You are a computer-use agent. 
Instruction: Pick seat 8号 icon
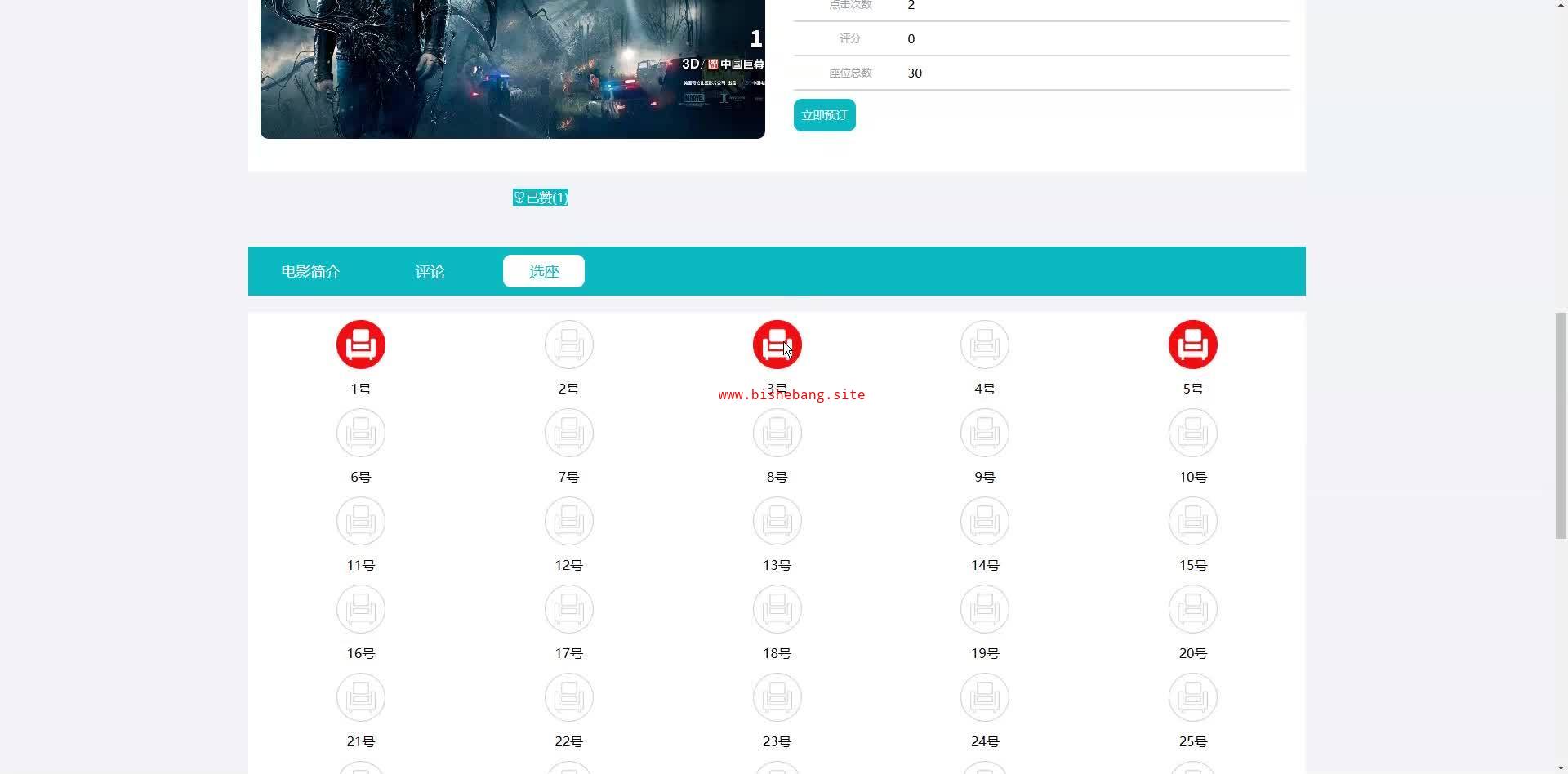777,433
